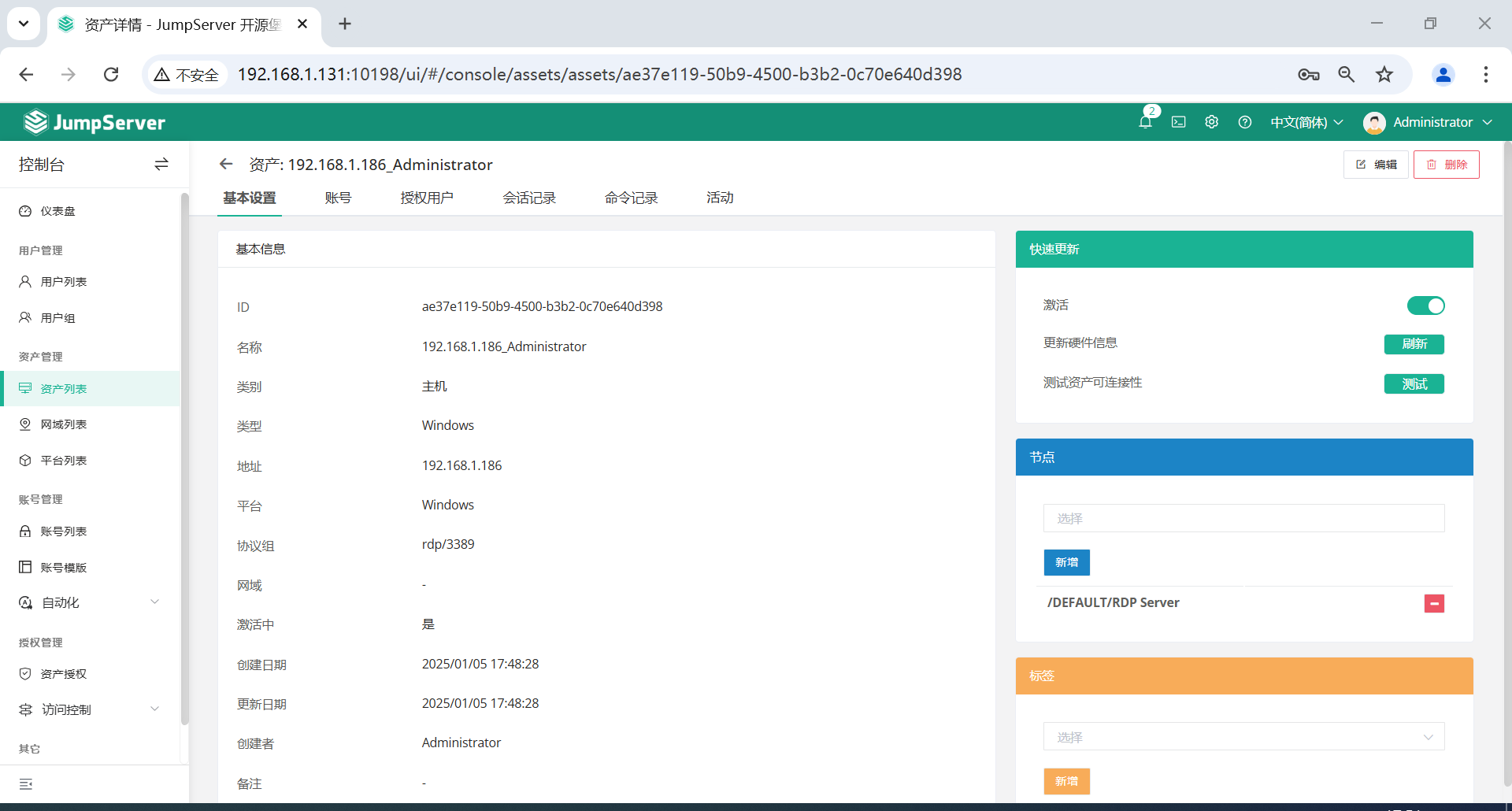Switch to the 命令记录 tab
This screenshot has width=1512, height=811.
pos(632,198)
